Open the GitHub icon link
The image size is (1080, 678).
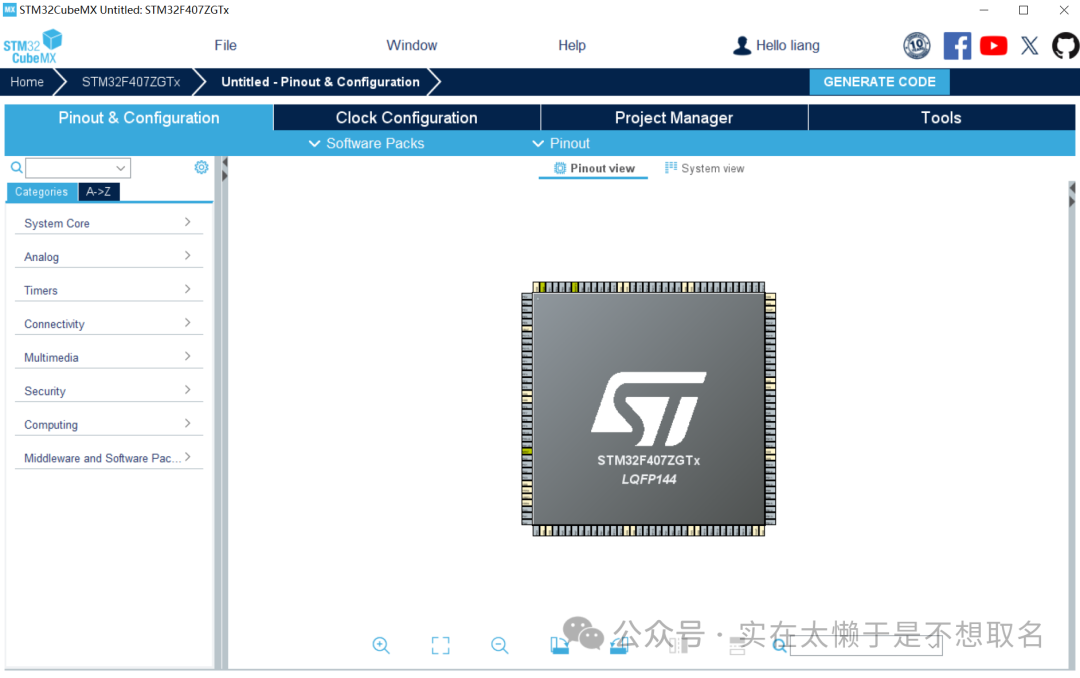1065,46
